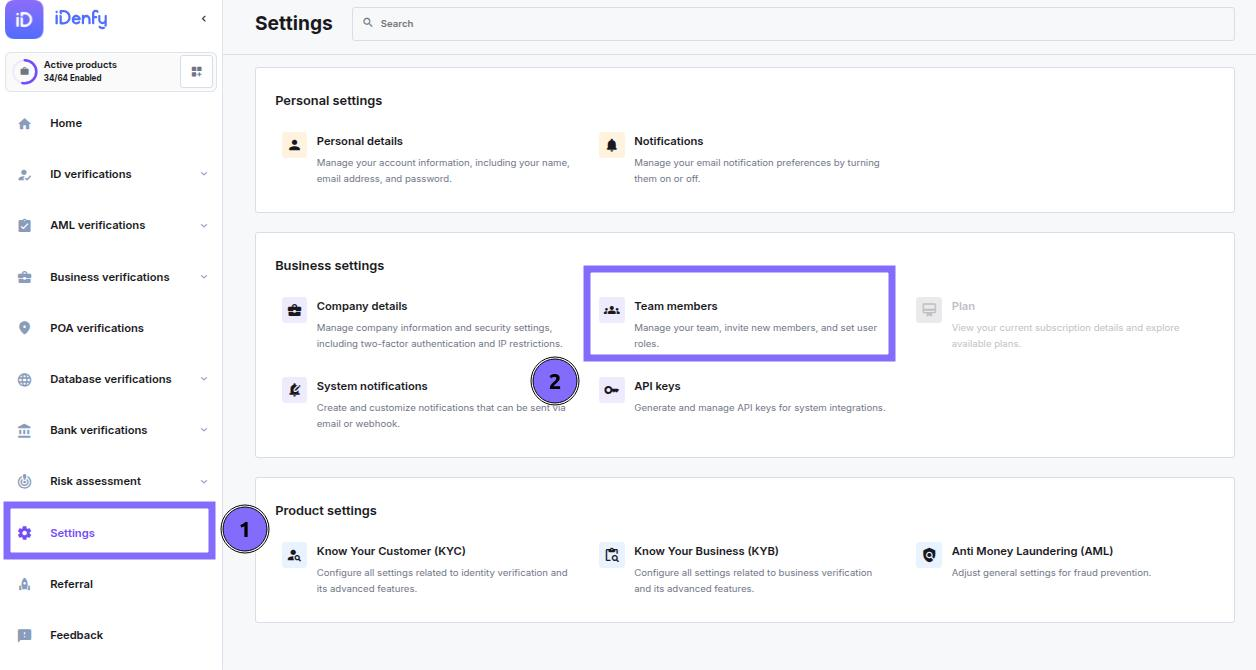1256x670 pixels.
Task: Click the Plan settings title
Action: point(963,306)
